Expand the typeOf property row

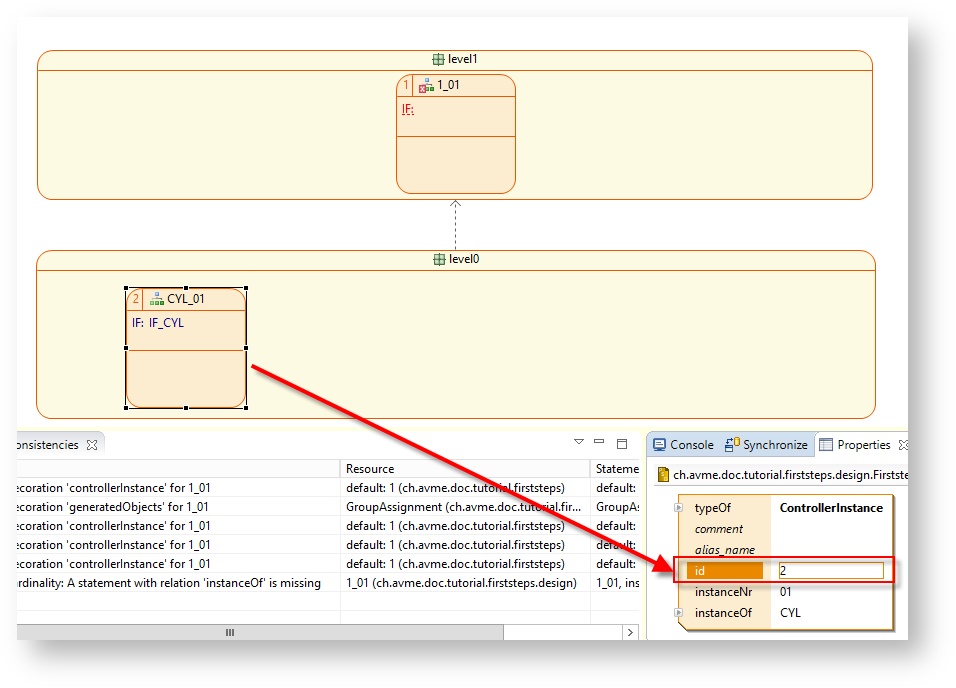click(681, 508)
